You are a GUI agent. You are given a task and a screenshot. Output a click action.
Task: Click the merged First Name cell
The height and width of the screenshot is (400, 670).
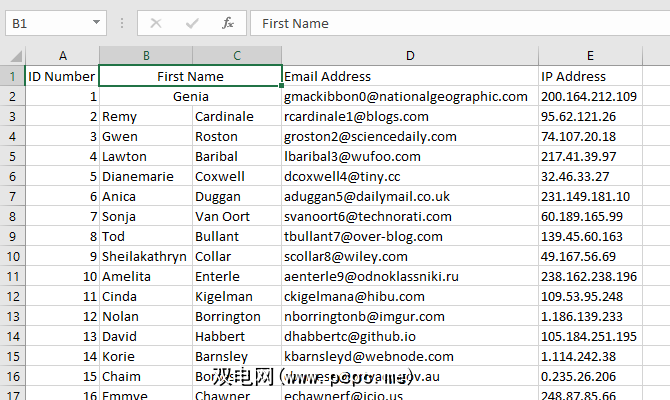click(x=191, y=76)
